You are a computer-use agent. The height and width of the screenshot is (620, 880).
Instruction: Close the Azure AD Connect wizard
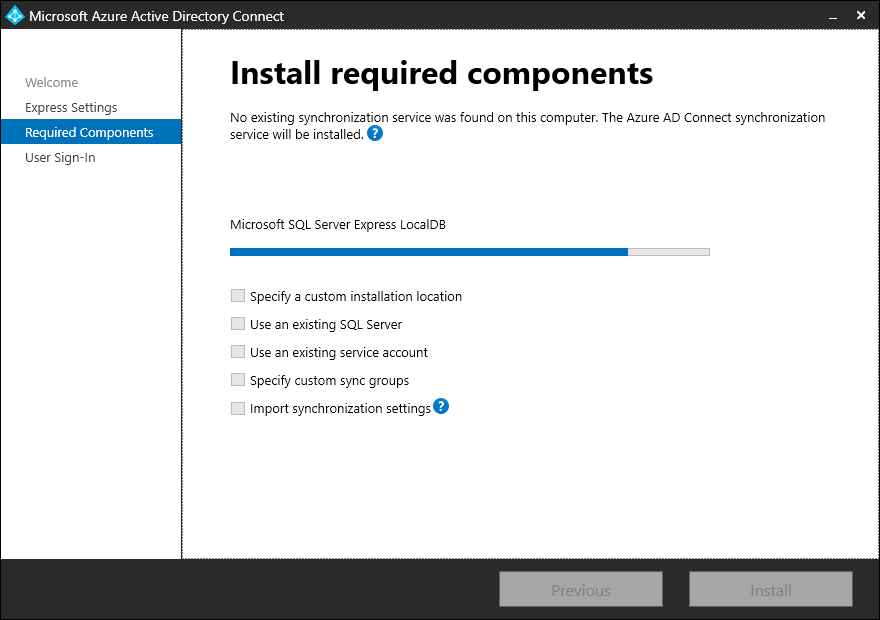(x=861, y=15)
